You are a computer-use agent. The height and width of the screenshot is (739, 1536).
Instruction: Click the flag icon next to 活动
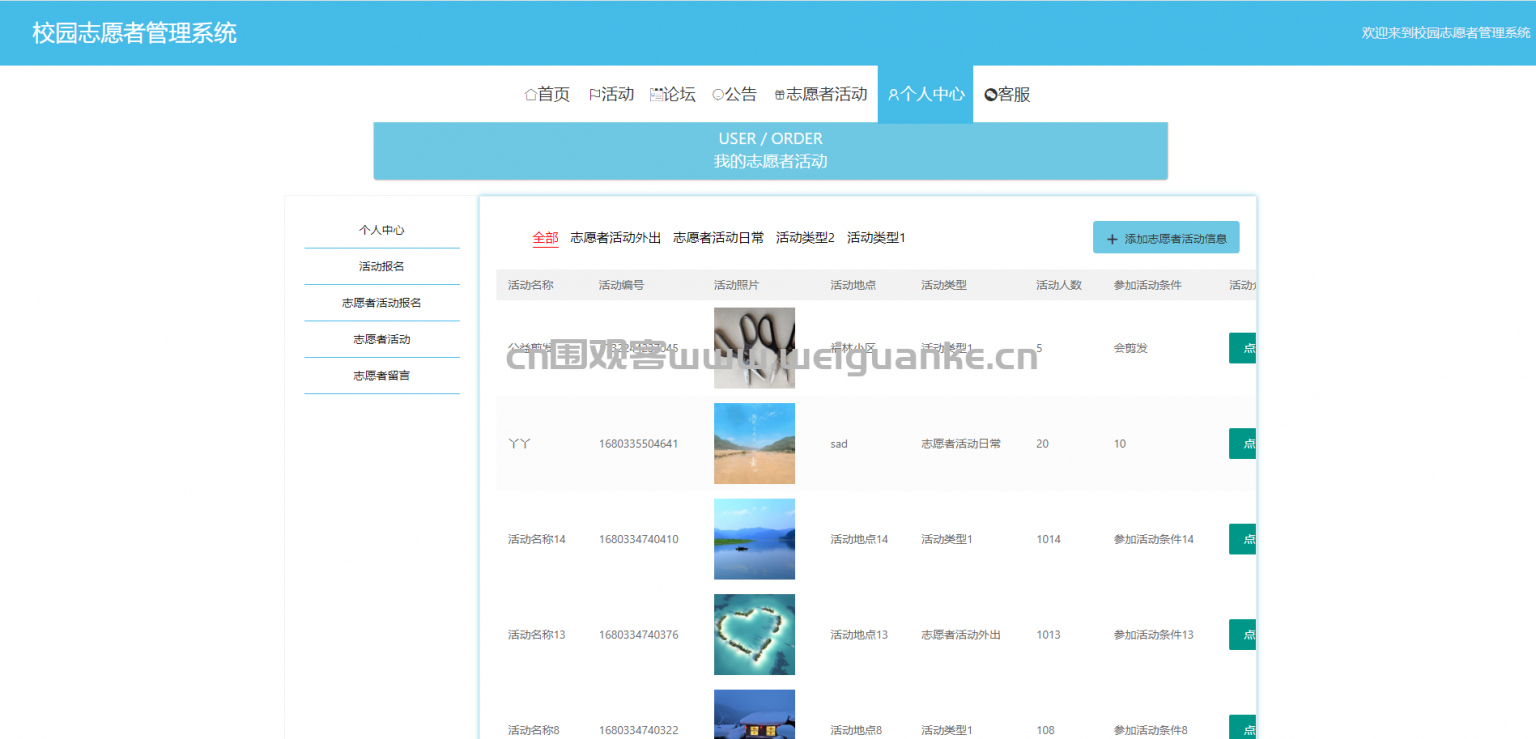[594, 93]
